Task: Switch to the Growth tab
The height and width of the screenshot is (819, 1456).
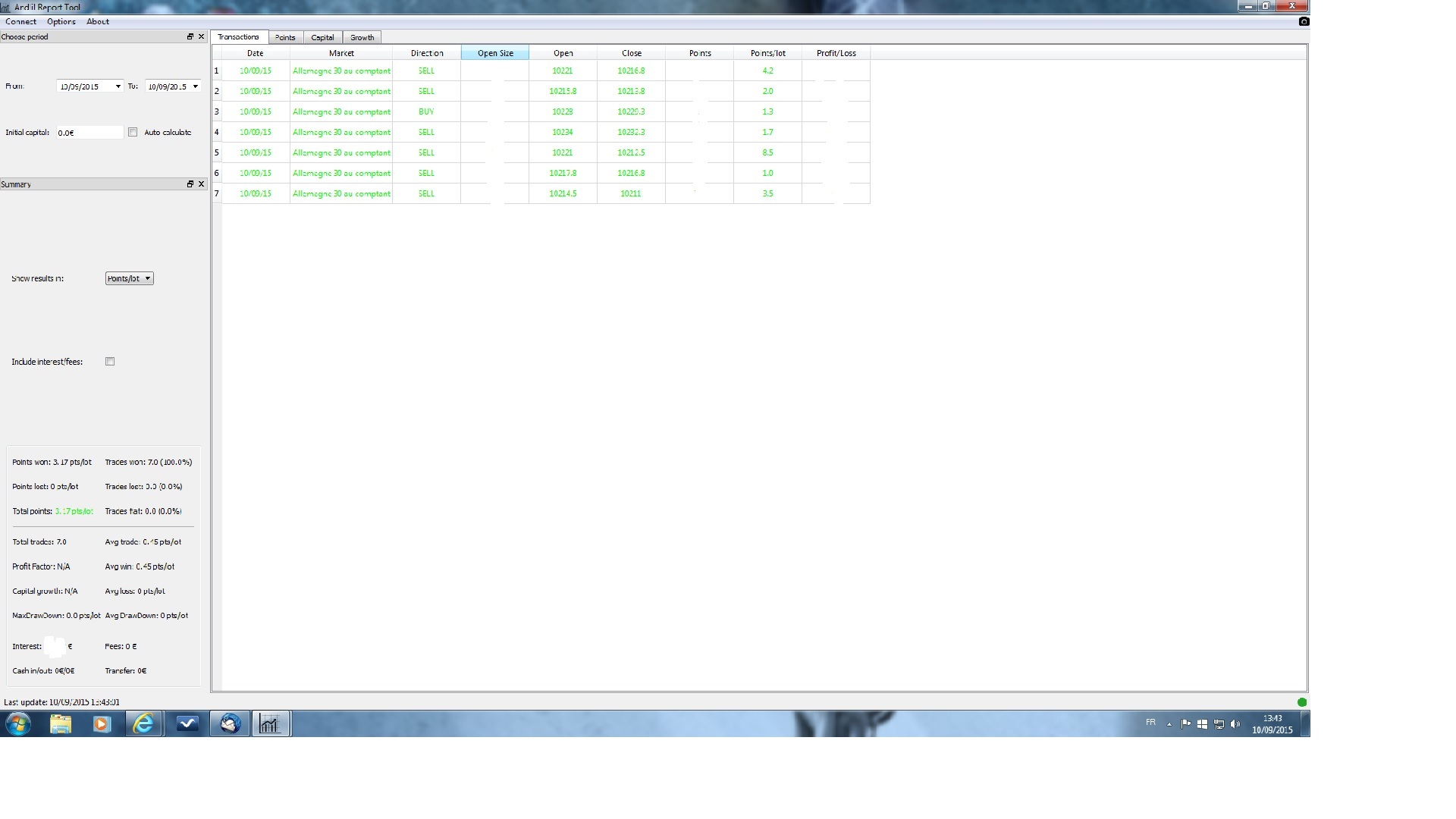Action: (362, 37)
